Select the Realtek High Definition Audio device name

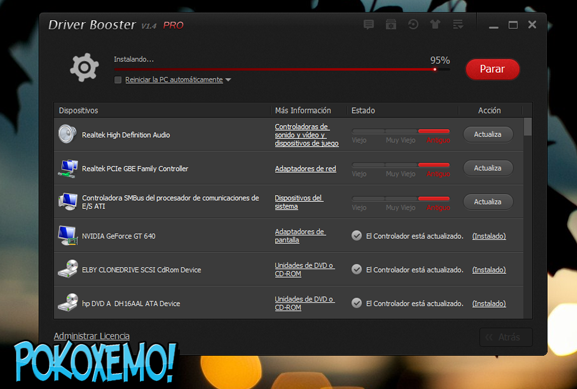(x=126, y=135)
